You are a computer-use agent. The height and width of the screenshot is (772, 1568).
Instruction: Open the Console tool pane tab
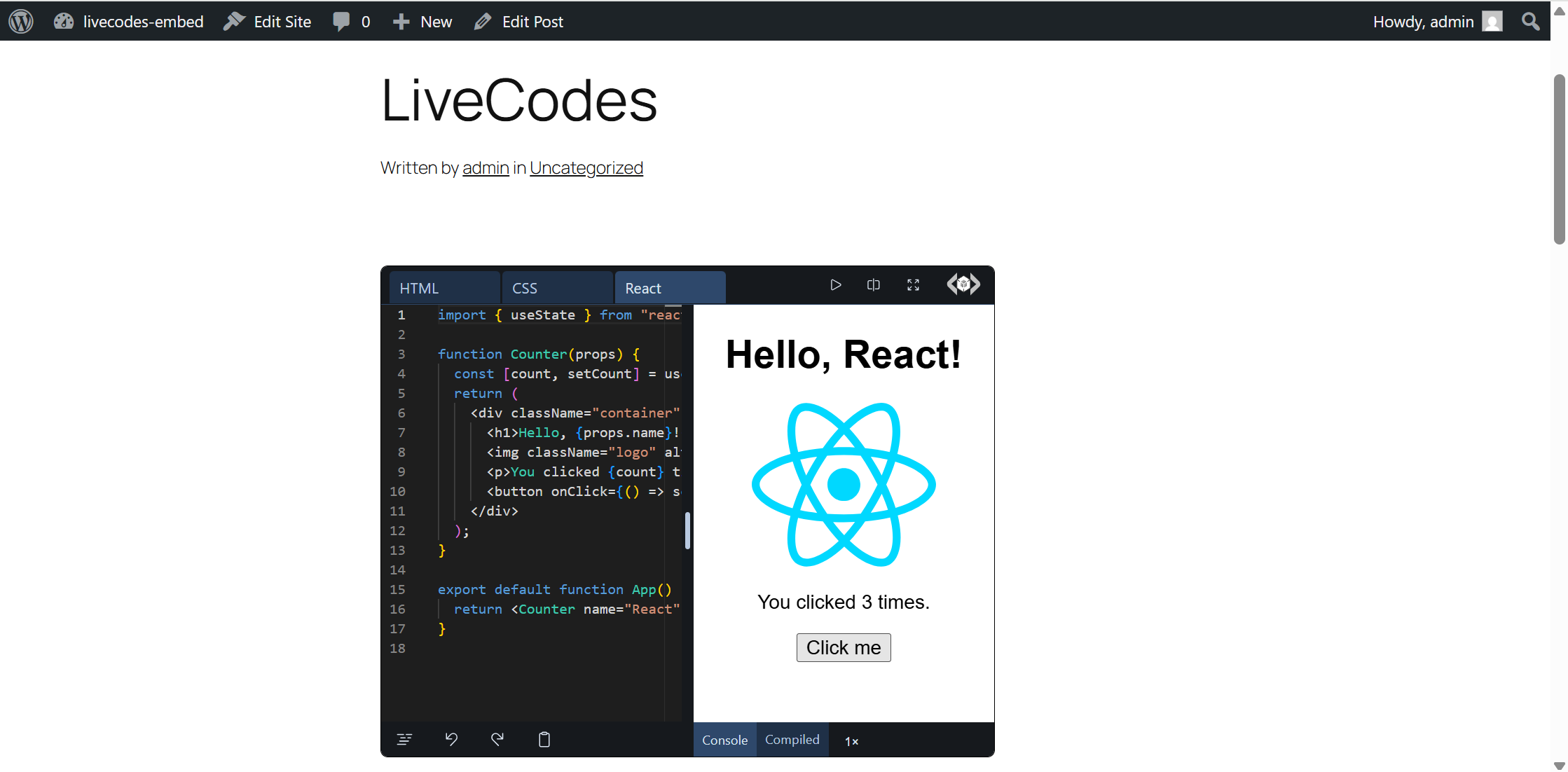pos(725,740)
